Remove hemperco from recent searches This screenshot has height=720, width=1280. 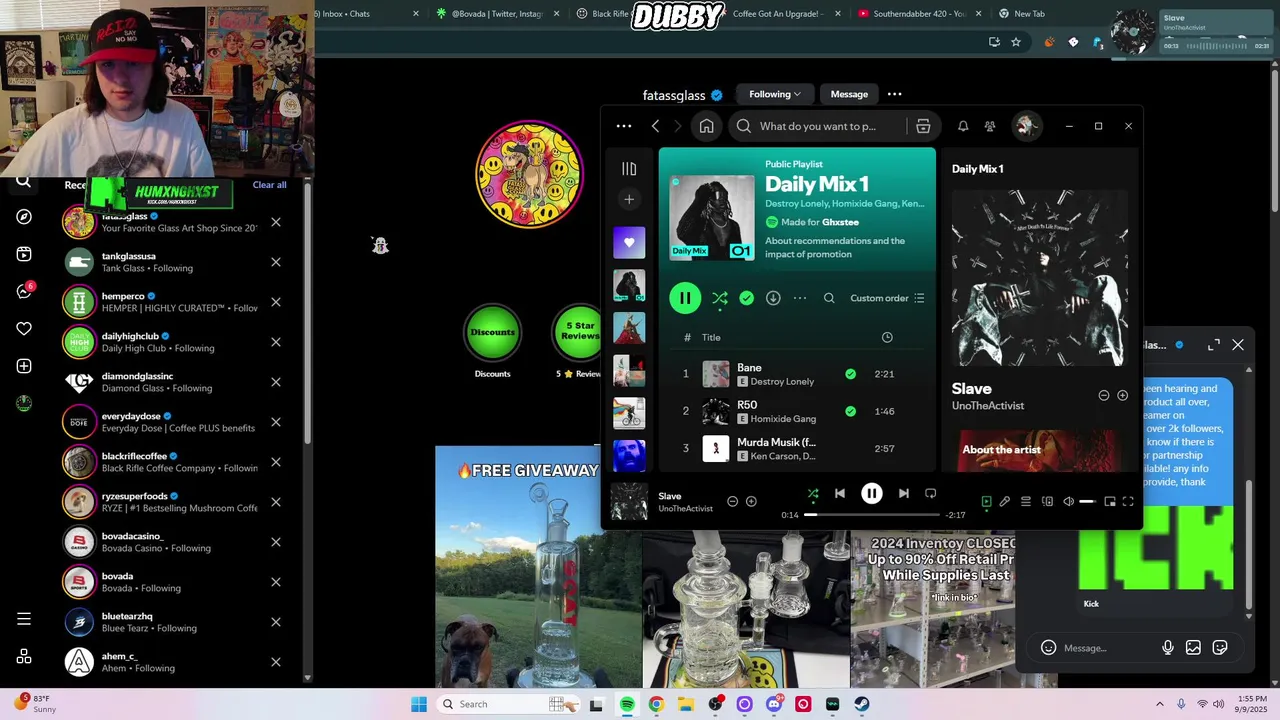pos(276,302)
